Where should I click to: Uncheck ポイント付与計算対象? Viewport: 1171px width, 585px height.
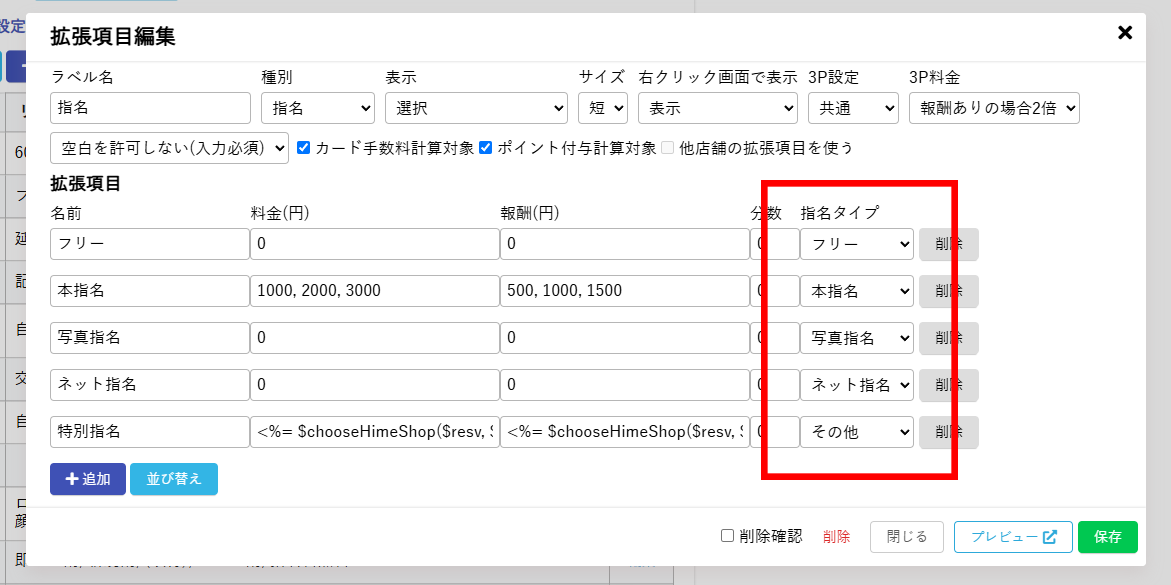point(486,147)
